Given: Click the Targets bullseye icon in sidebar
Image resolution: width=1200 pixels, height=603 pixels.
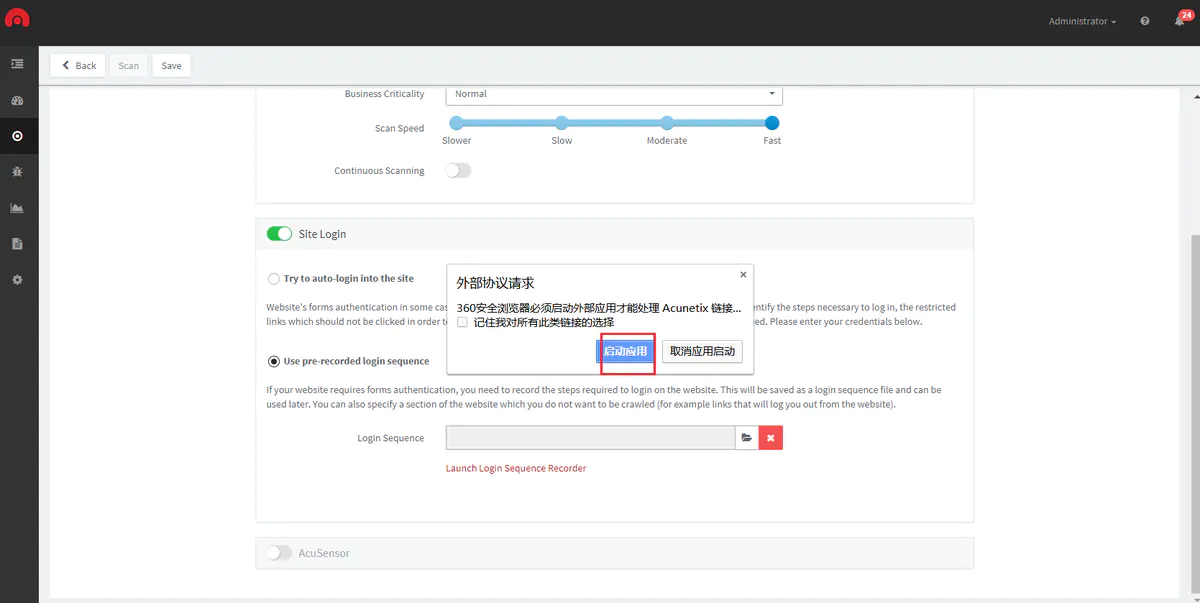Looking at the screenshot, I should [17, 136].
